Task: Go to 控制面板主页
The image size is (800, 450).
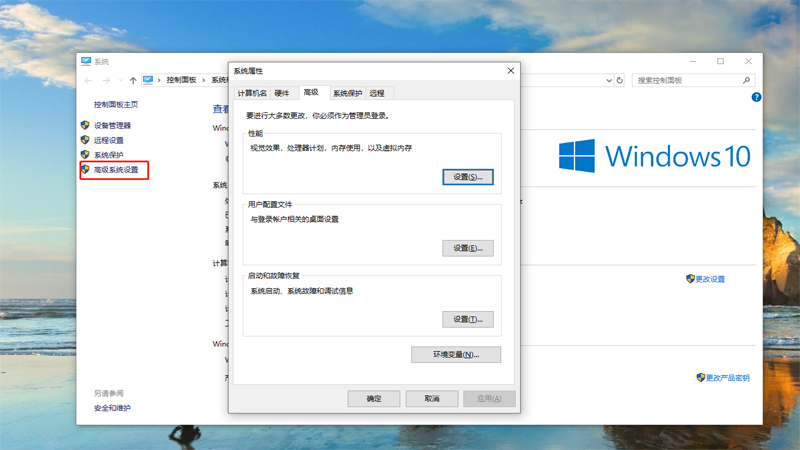Action: pos(116,105)
